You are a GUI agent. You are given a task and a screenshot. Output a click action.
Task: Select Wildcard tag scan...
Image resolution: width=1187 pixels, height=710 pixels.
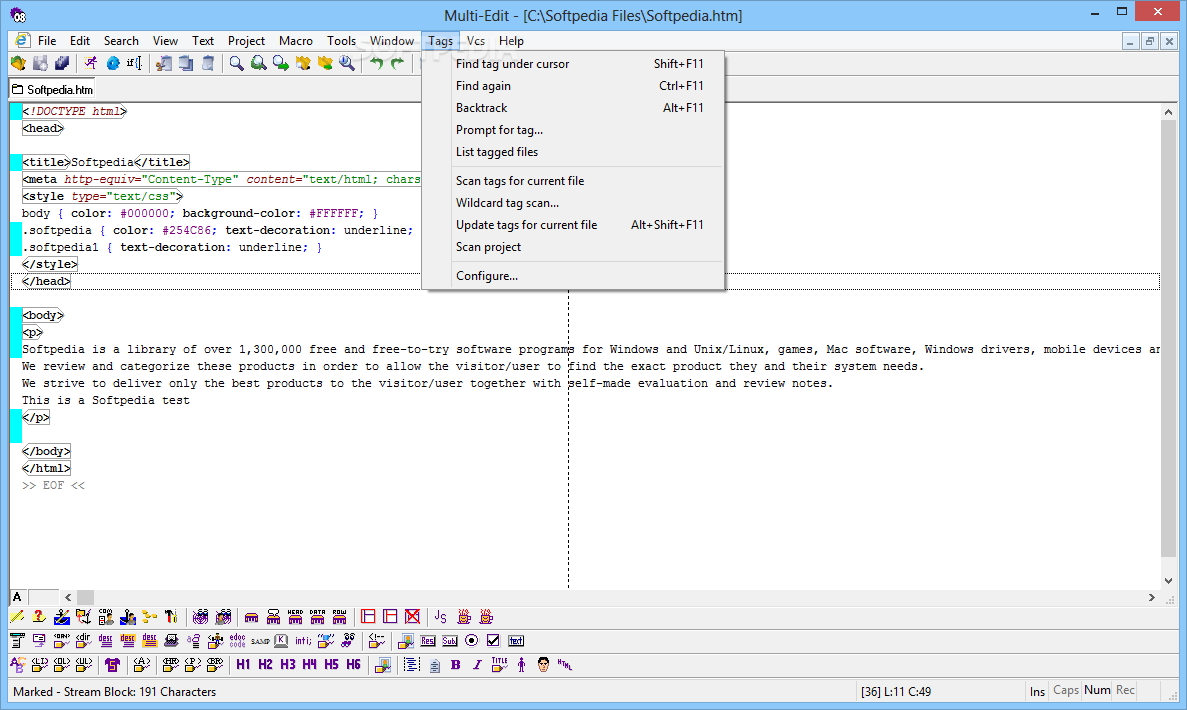[x=573, y=202]
